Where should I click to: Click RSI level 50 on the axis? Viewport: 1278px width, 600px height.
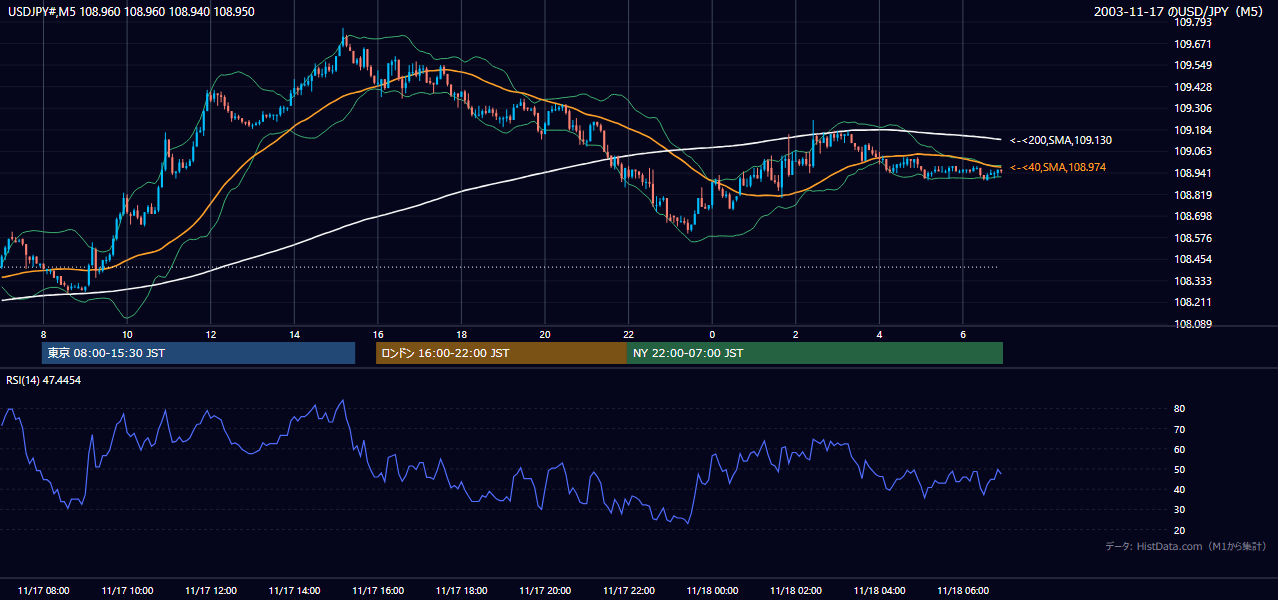pyautogui.click(x=1180, y=470)
